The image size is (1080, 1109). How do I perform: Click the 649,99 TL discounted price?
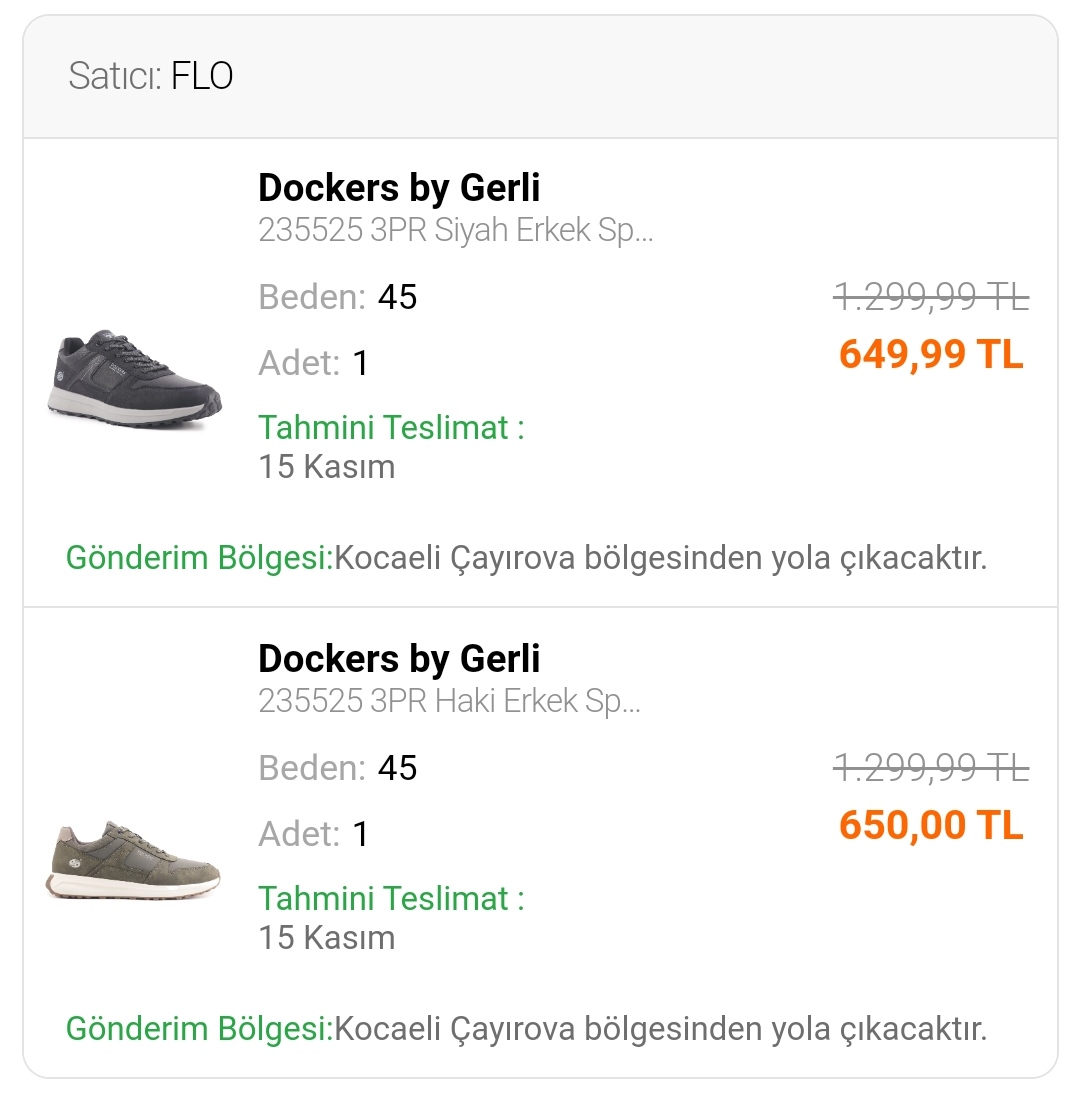pos(931,354)
